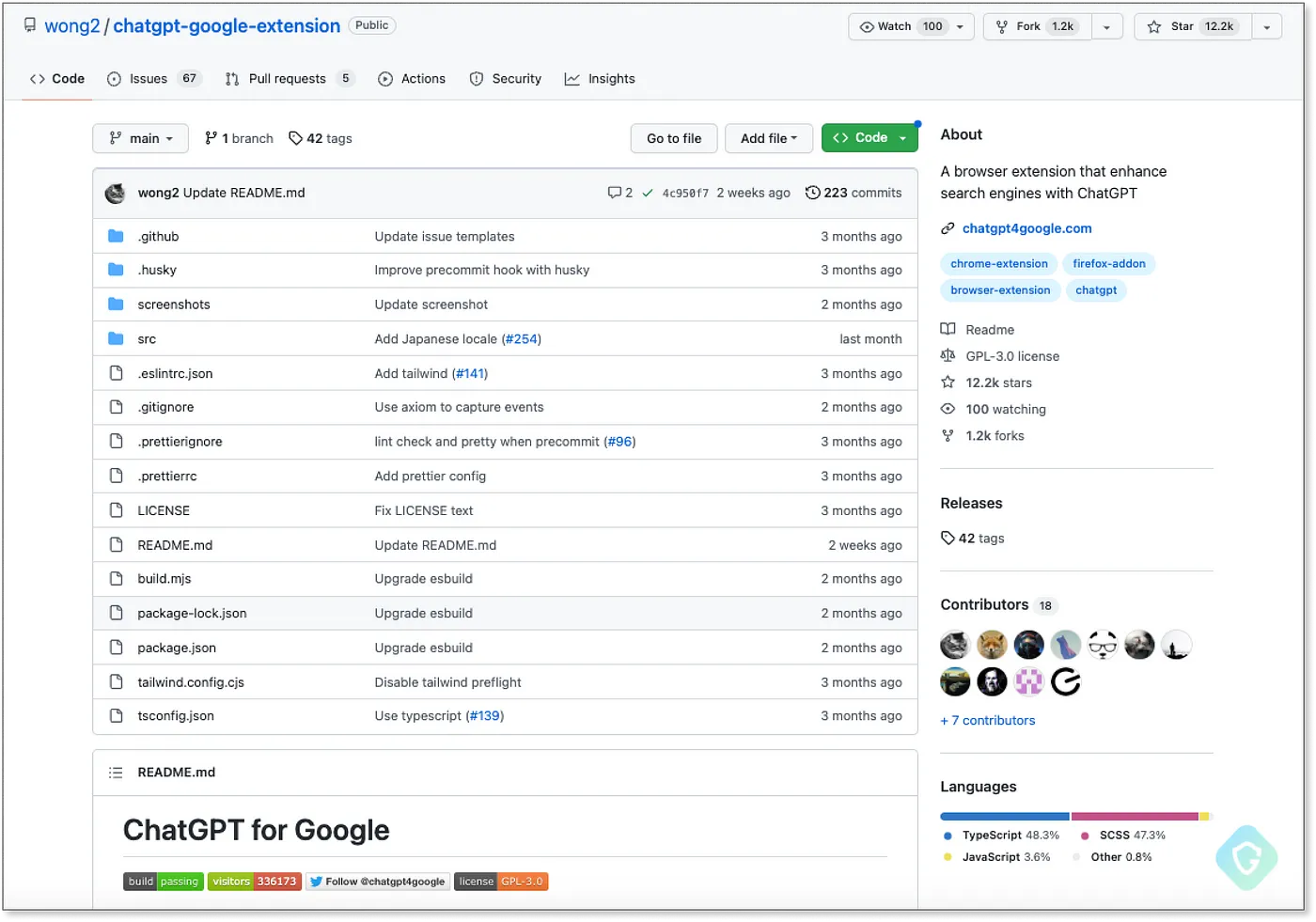Click the star icon in stars count
This screenshot has height=922, width=1316.
coord(948,383)
